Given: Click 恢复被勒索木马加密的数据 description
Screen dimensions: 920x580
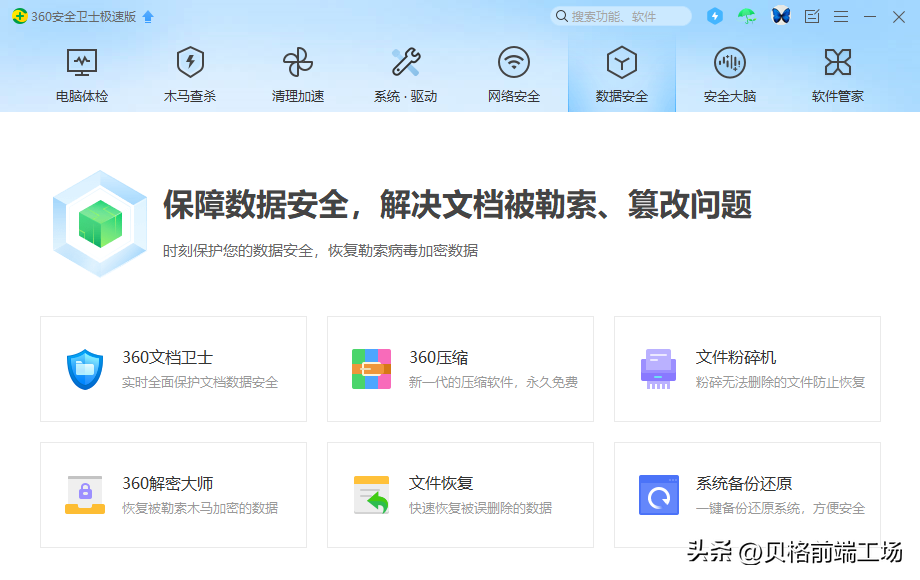Looking at the screenshot, I should click(200, 508).
